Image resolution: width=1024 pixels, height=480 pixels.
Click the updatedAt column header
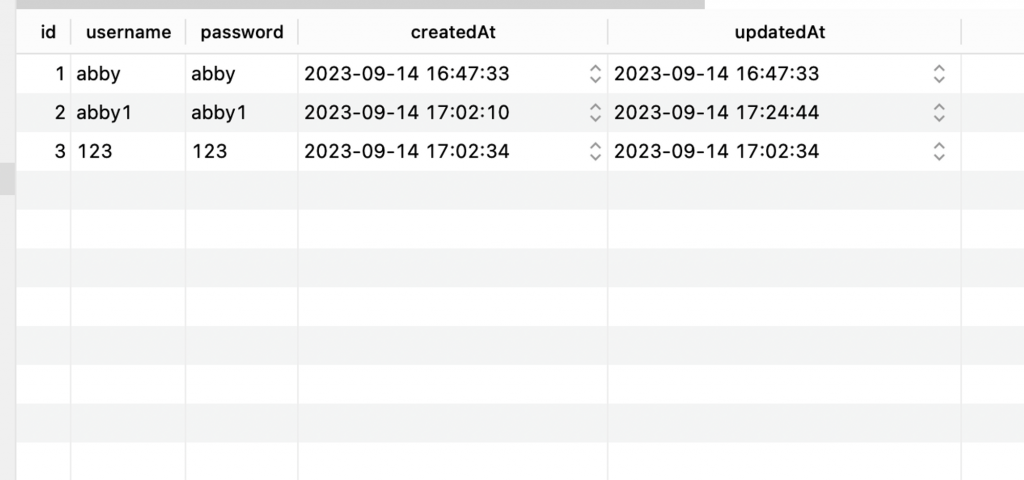780,32
